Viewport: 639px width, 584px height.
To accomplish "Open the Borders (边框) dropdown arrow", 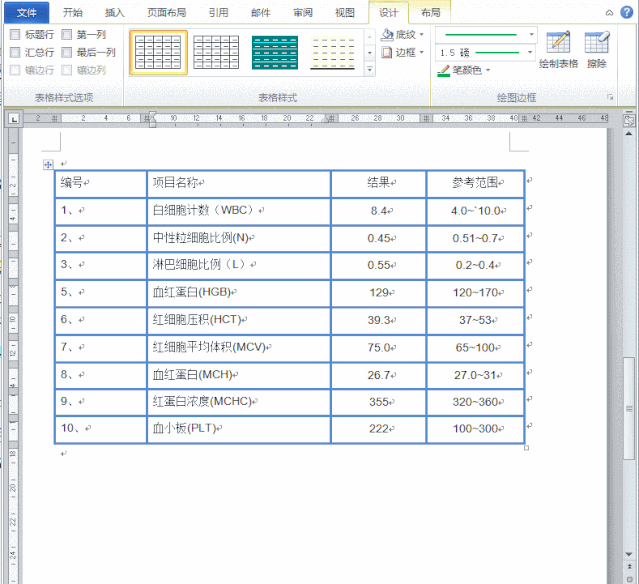I will [421, 53].
